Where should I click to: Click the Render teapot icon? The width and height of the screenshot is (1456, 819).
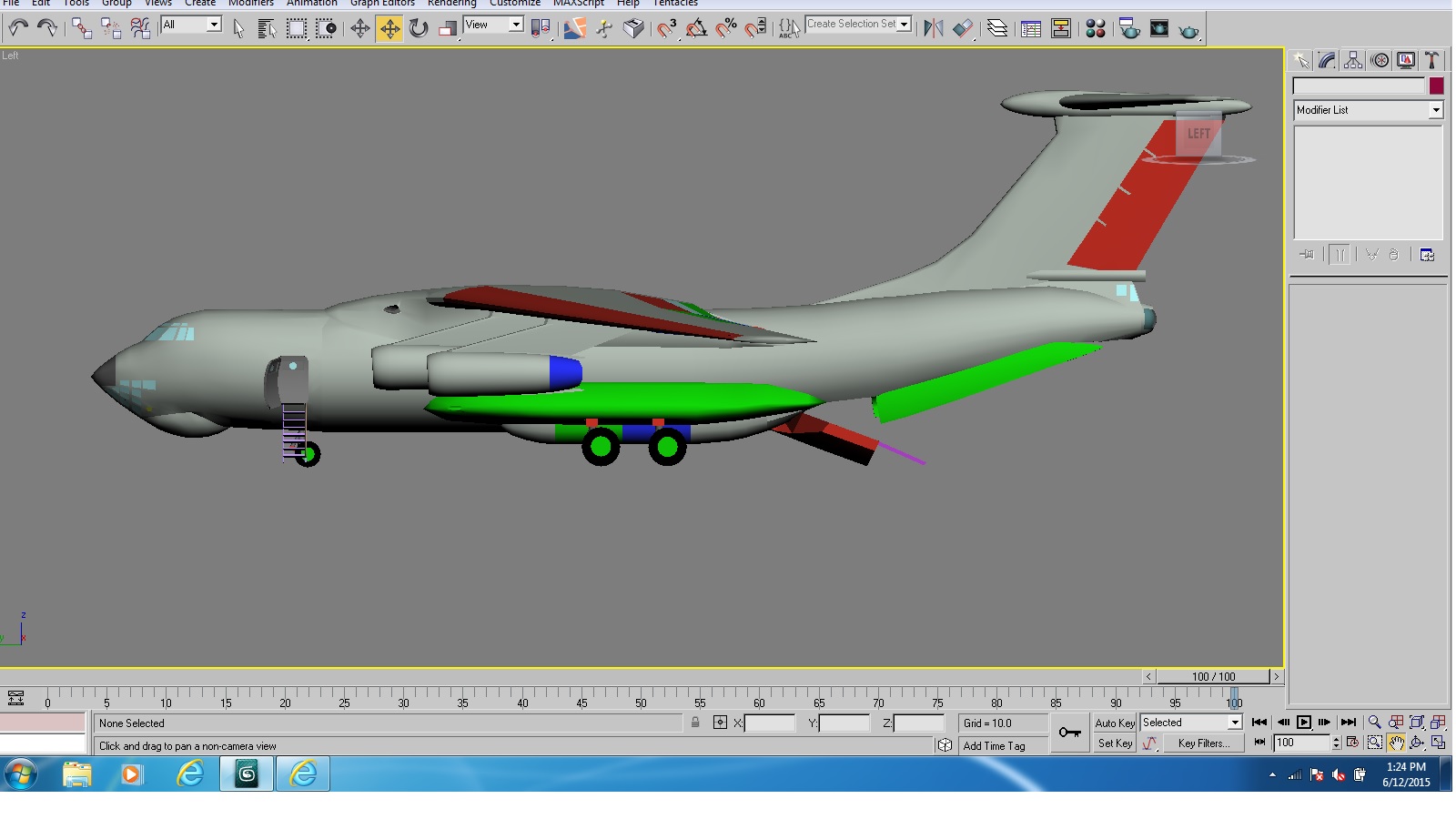1188,30
